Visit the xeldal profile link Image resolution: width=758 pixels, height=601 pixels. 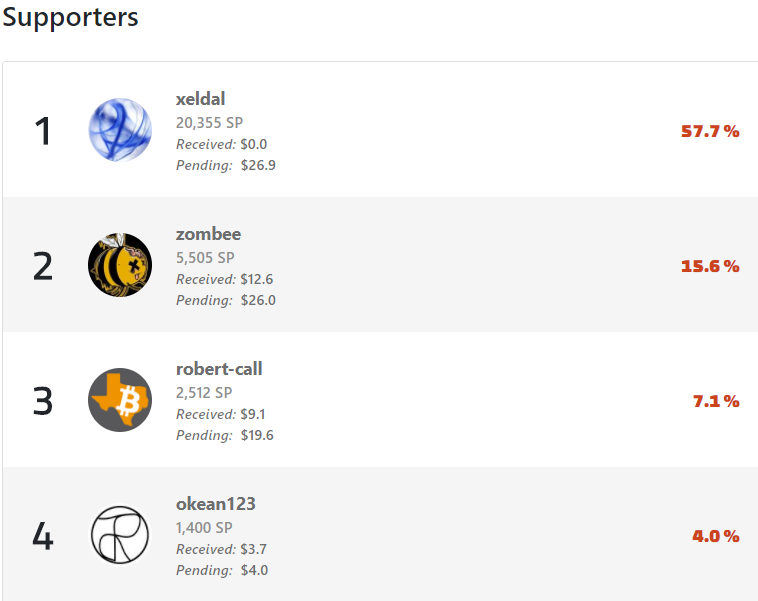tap(200, 99)
